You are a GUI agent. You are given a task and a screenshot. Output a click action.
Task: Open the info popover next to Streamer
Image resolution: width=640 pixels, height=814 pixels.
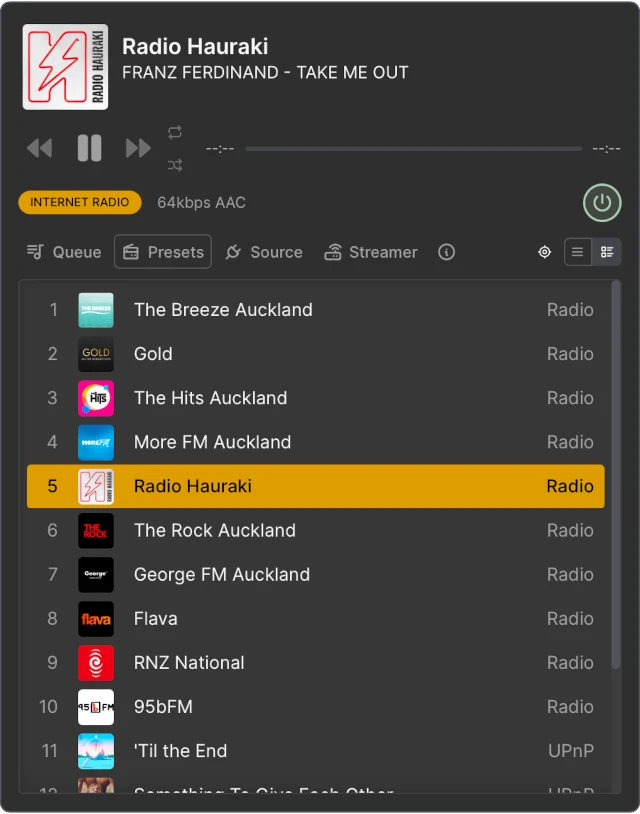click(x=446, y=252)
